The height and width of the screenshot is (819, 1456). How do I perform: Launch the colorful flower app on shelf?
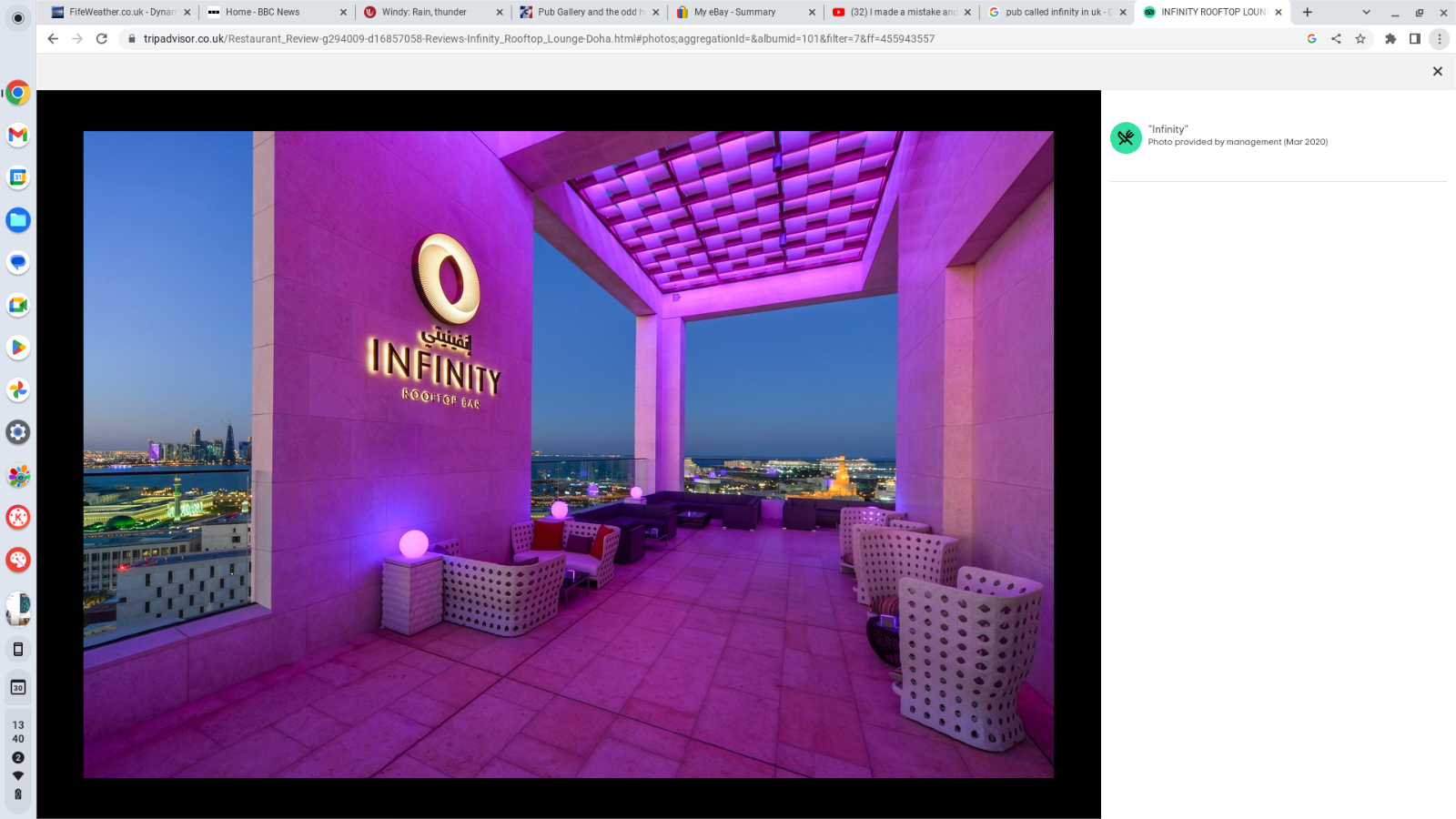pos(18,475)
